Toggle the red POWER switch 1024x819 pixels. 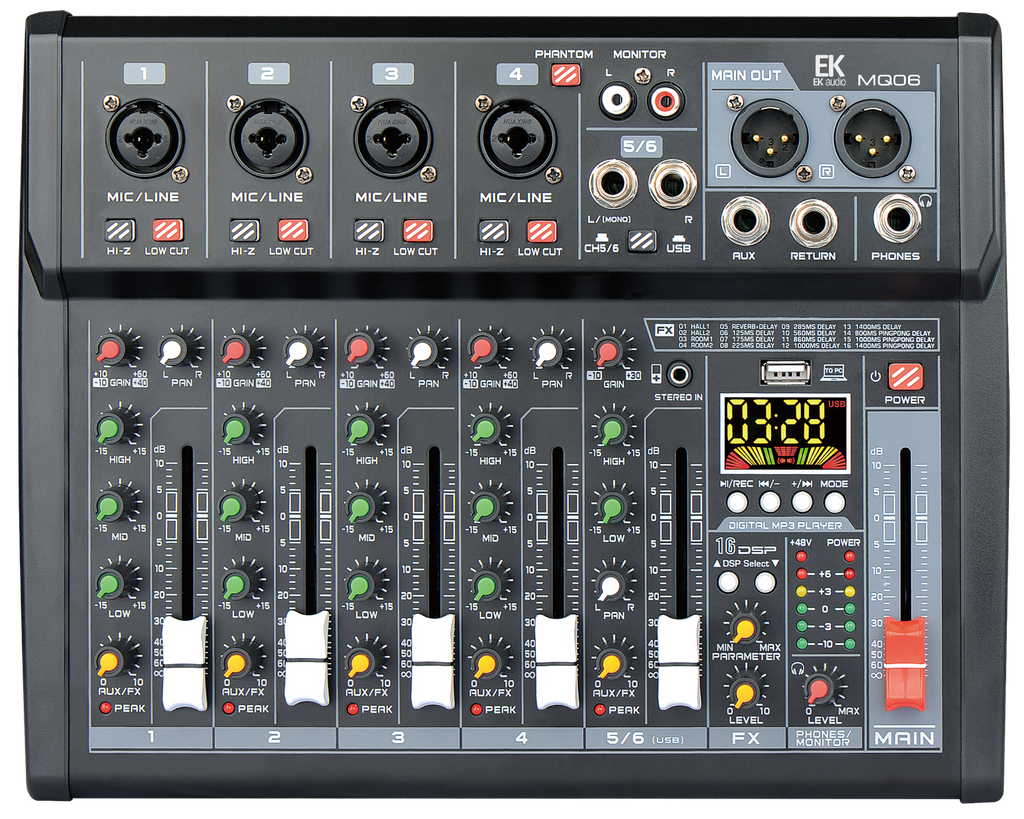tap(905, 377)
